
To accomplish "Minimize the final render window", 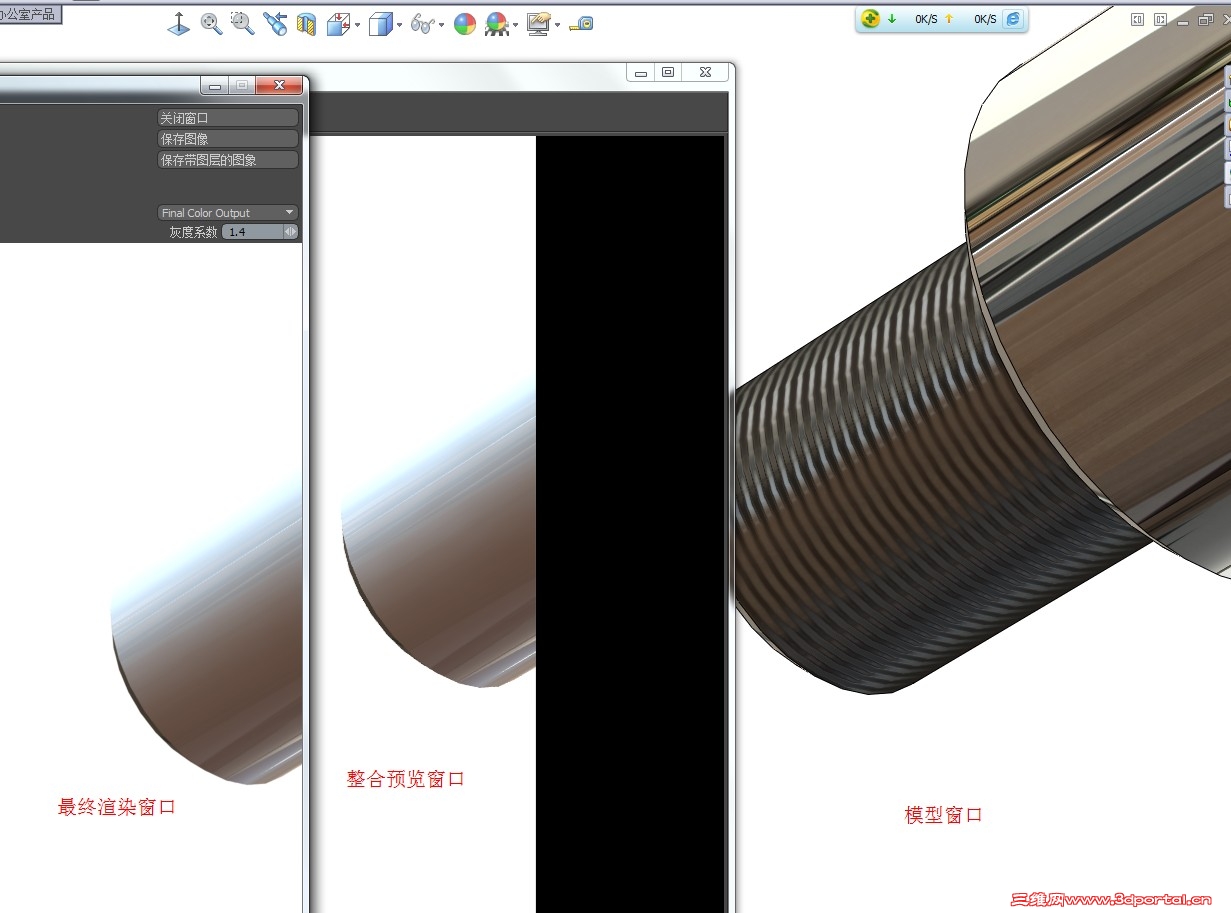I will coord(214,86).
